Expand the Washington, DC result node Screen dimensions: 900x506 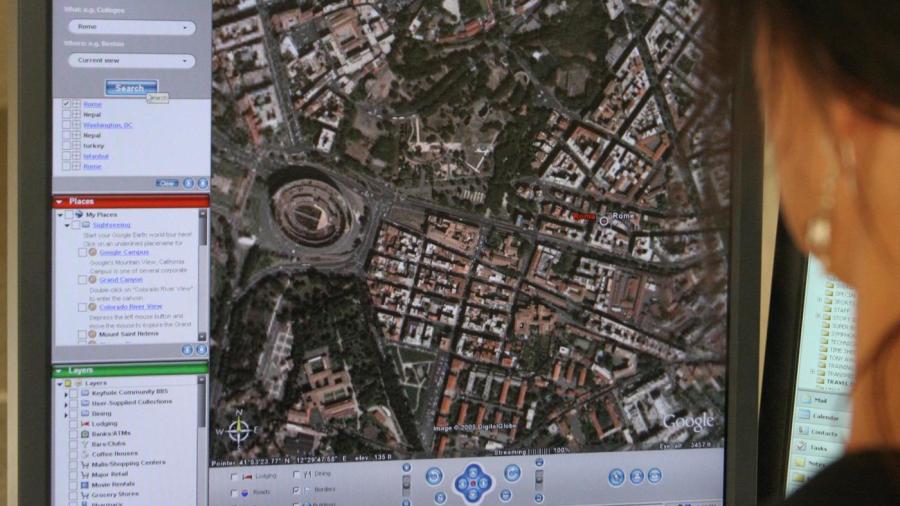coord(76,125)
